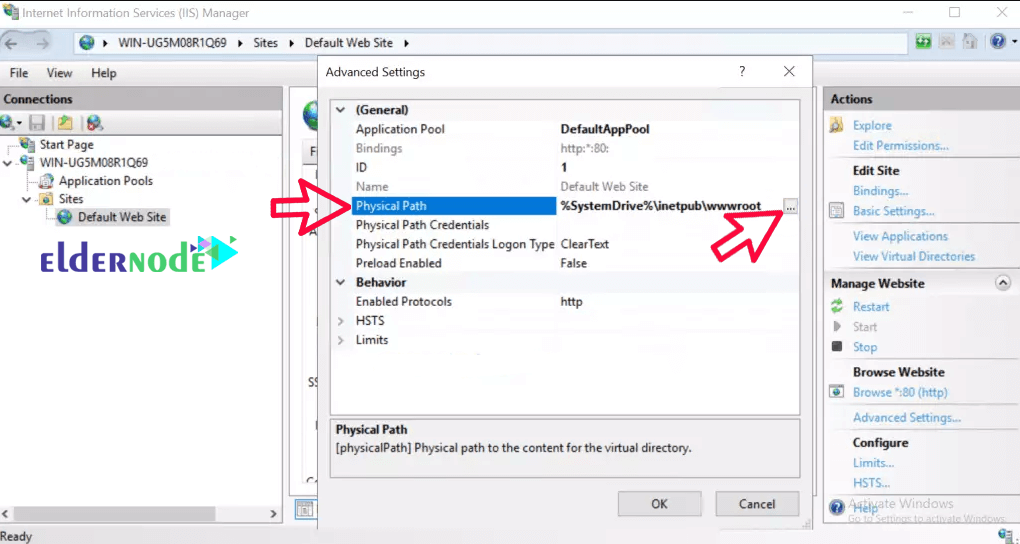Click the home icon in top toolbar
This screenshot has height=544, width=1020.
click(969, 42)
